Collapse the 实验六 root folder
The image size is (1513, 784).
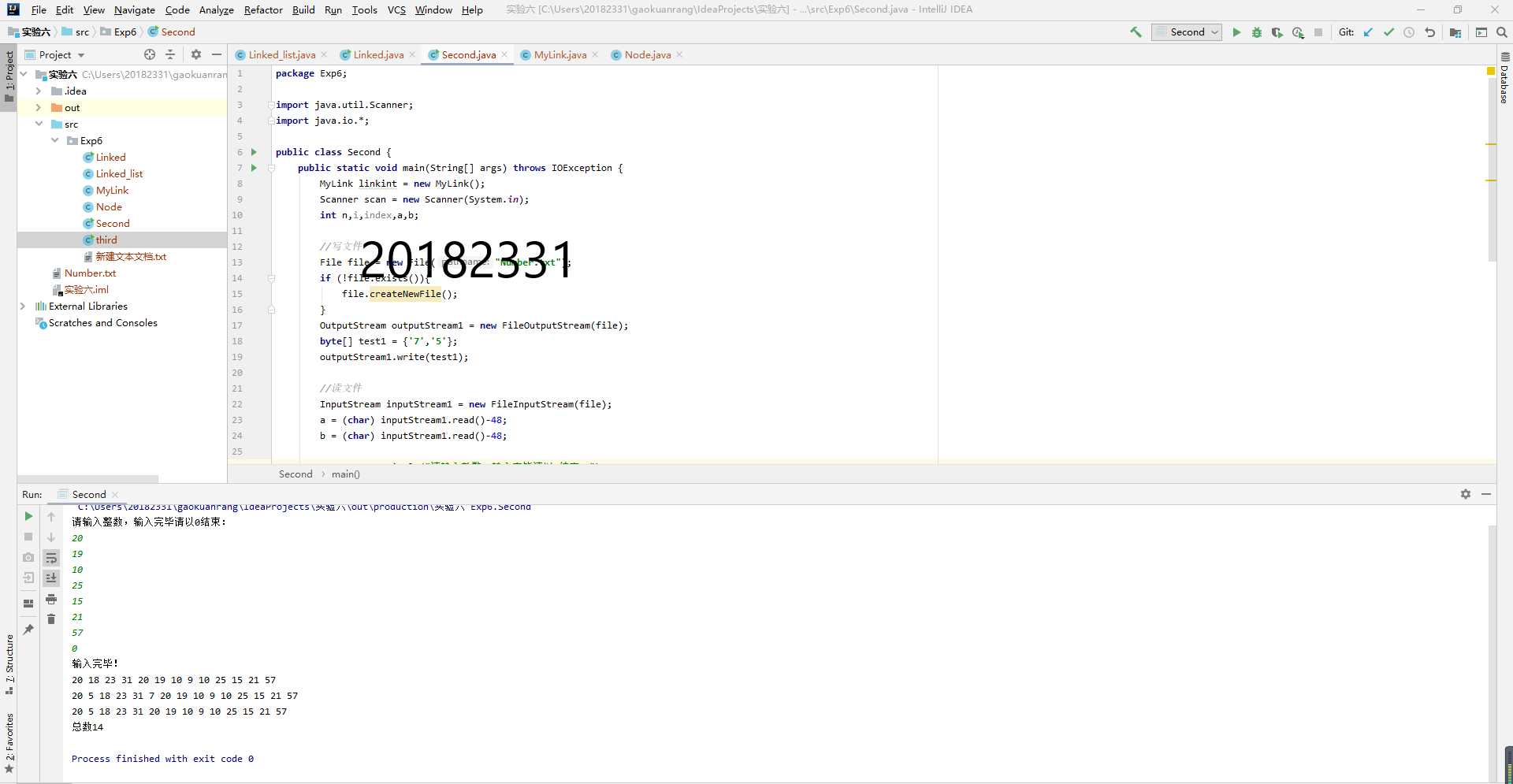23,74
